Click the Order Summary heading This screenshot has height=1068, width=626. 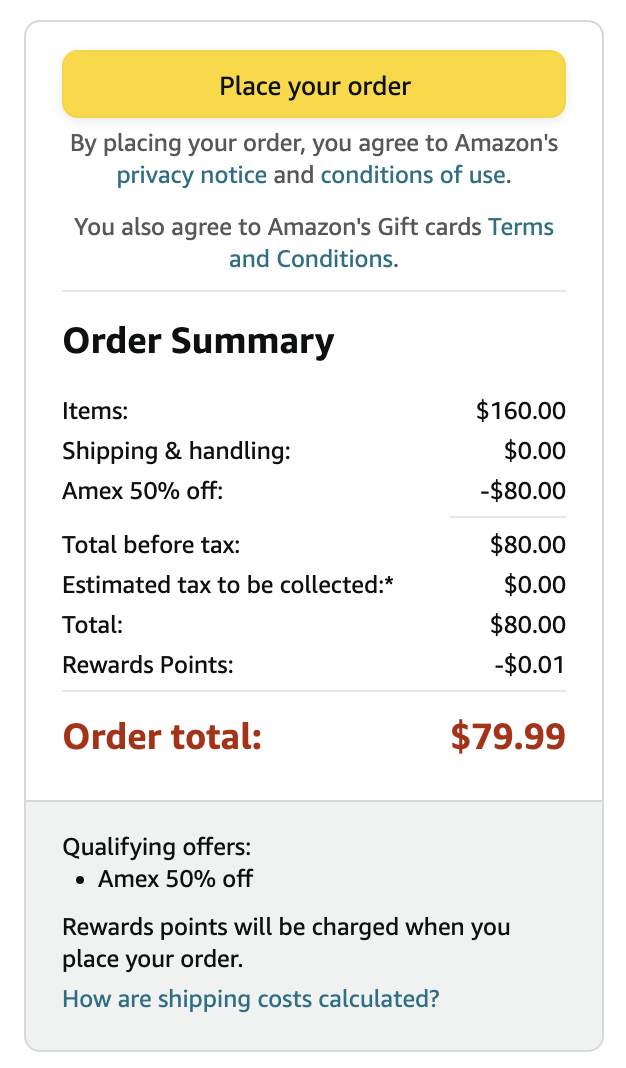coord(198,341)
